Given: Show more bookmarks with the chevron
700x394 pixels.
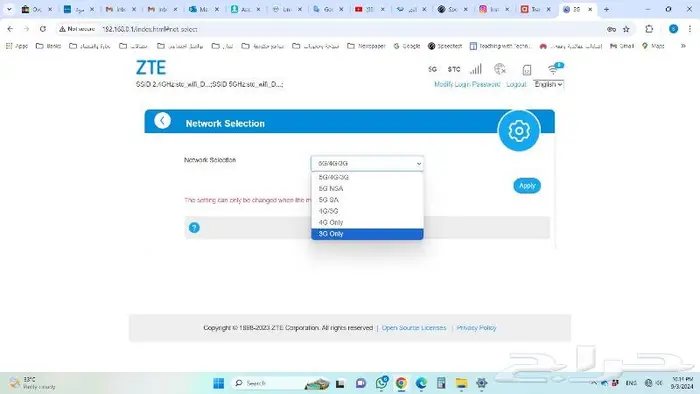Looking at the screenshot, I should point(683,46).
